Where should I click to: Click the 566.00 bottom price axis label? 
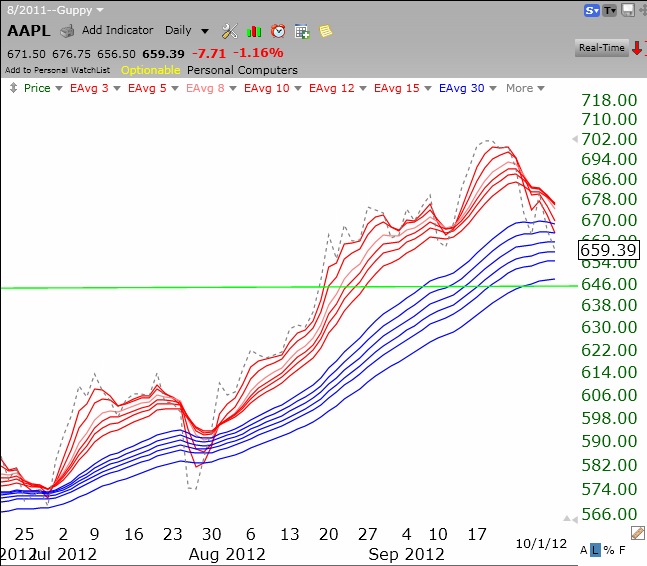point(609,514)
